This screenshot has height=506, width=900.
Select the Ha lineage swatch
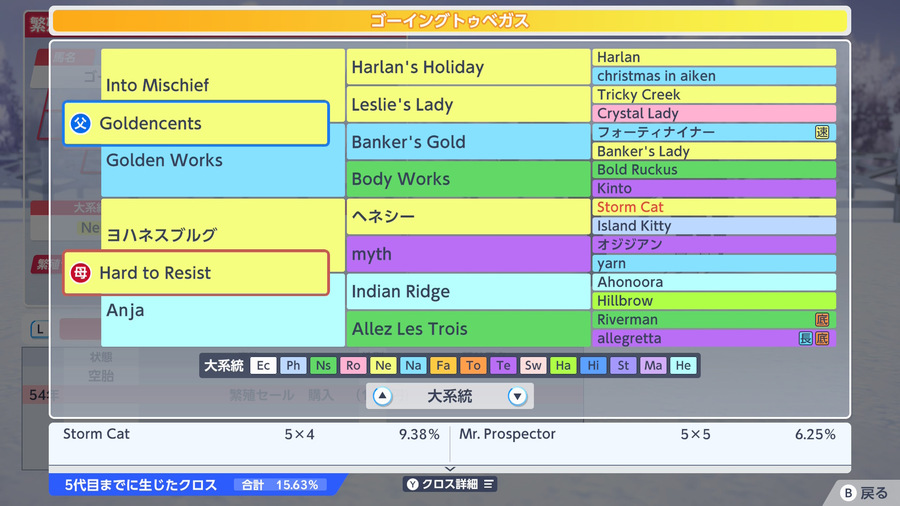563,365
